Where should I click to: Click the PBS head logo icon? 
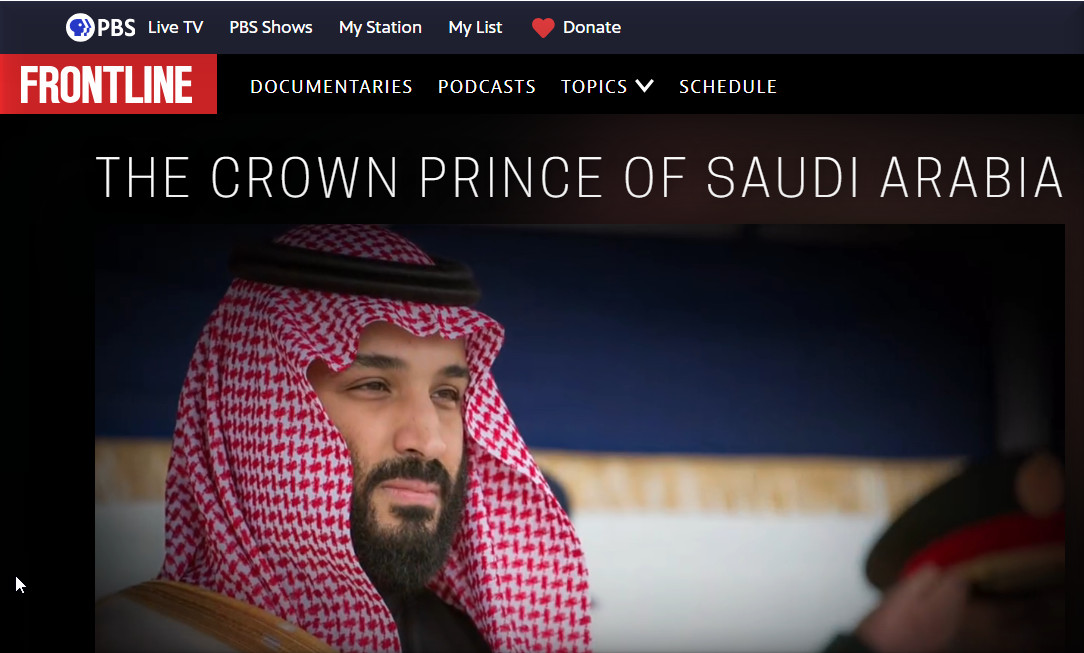click(x=80, y=28)
